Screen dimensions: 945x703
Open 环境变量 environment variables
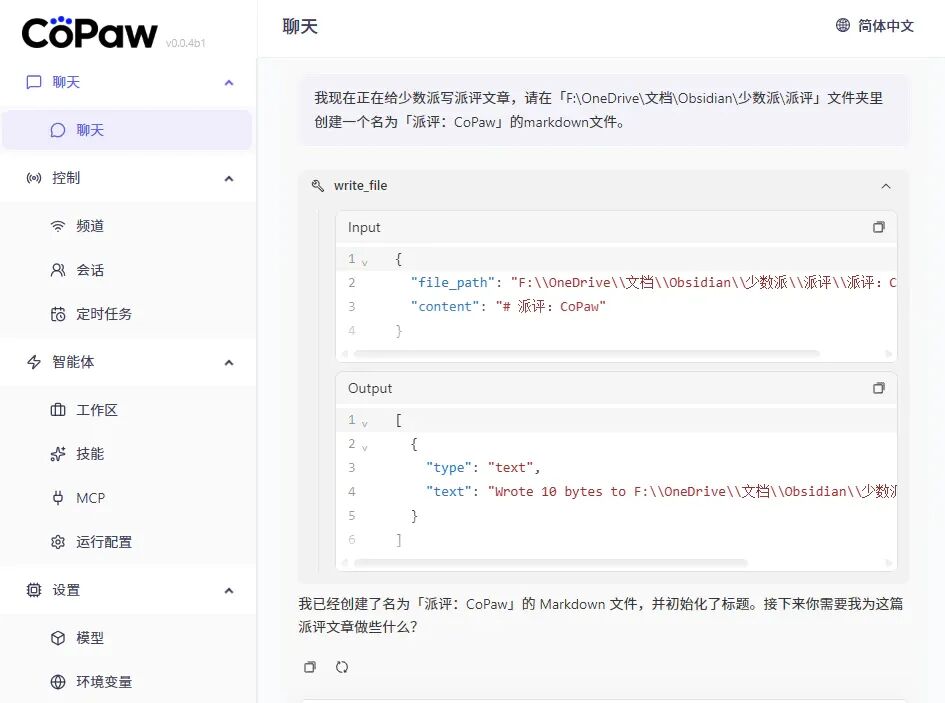tap(127, 682)
